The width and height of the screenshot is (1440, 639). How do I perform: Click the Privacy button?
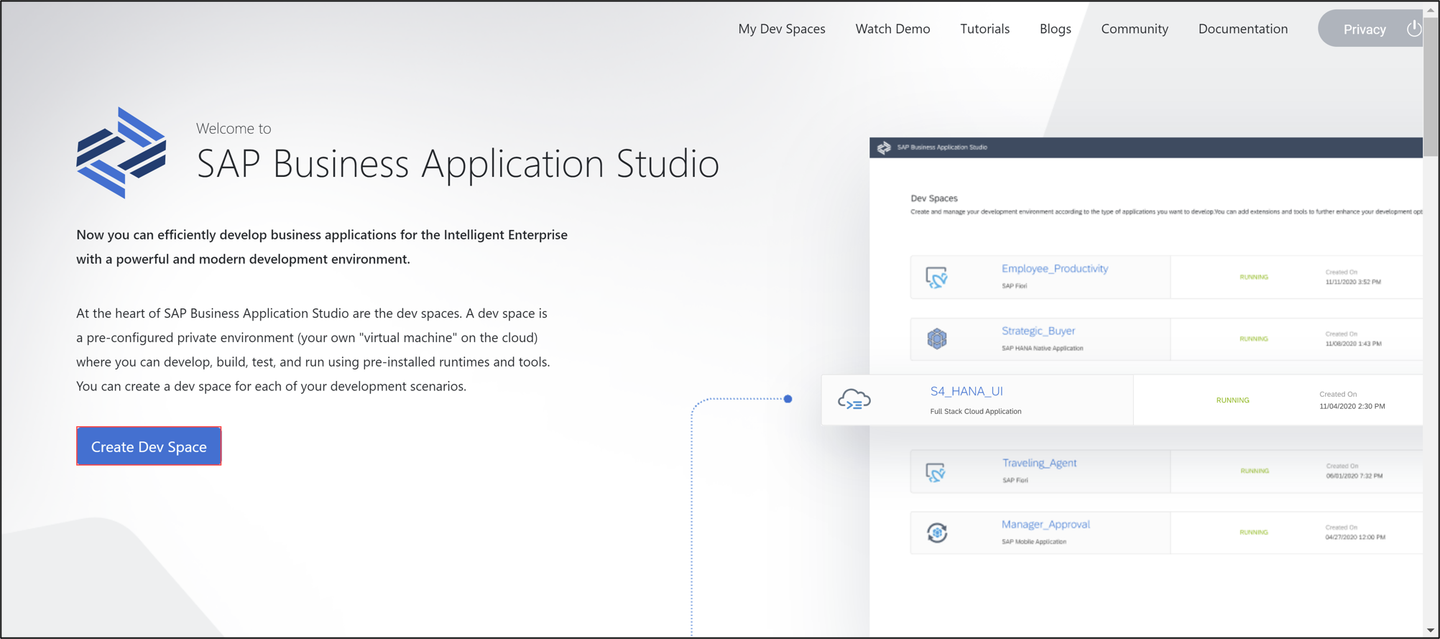[x=1364, y=29]
